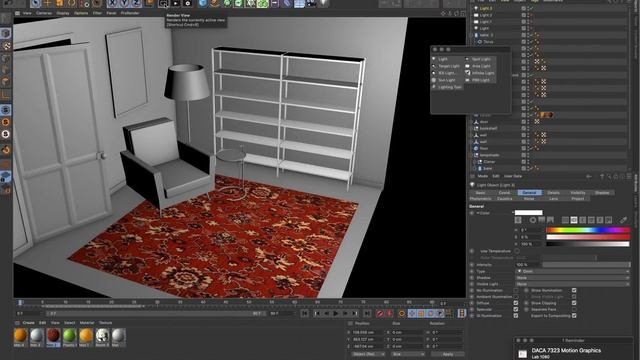Uncheck the Diffuse checkbox
640x360 pixels.
click(x=516, y=303)
